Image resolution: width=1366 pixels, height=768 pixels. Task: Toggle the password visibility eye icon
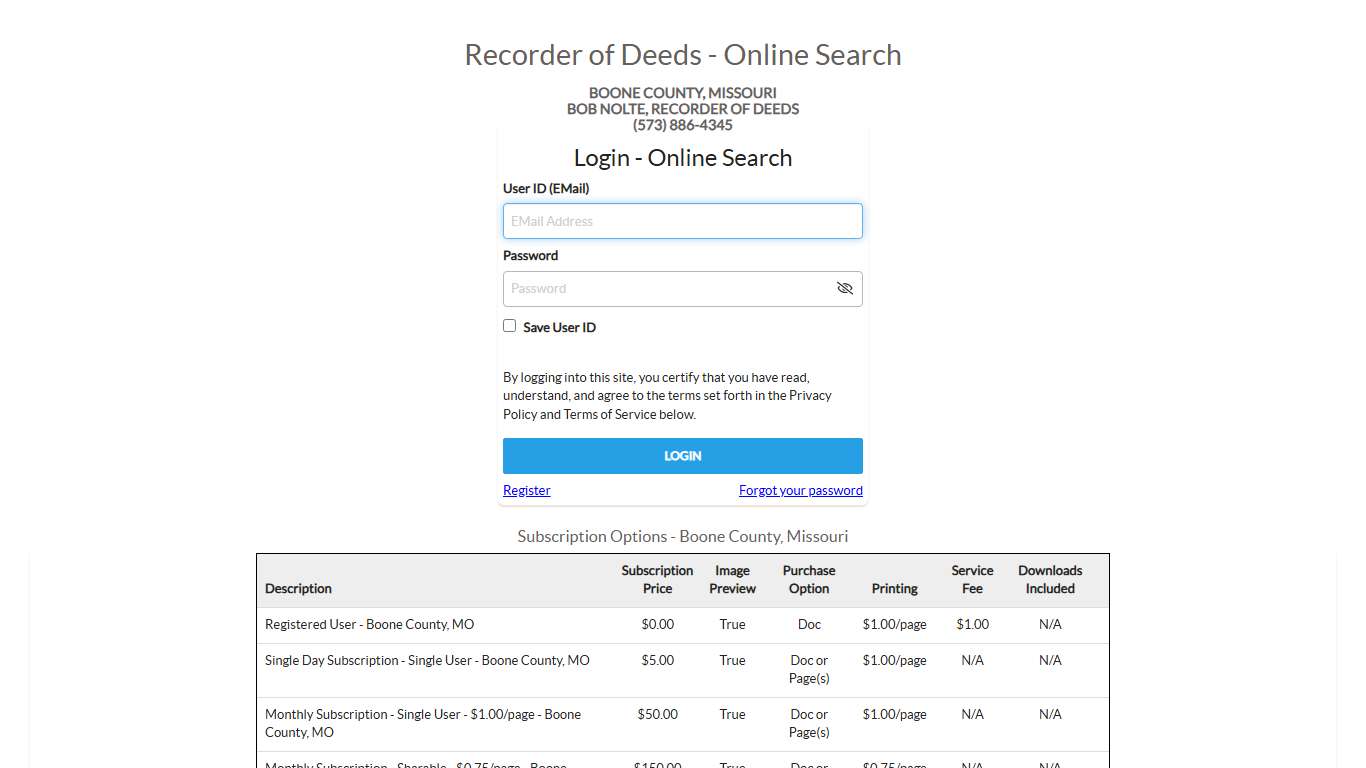point(845,288)
